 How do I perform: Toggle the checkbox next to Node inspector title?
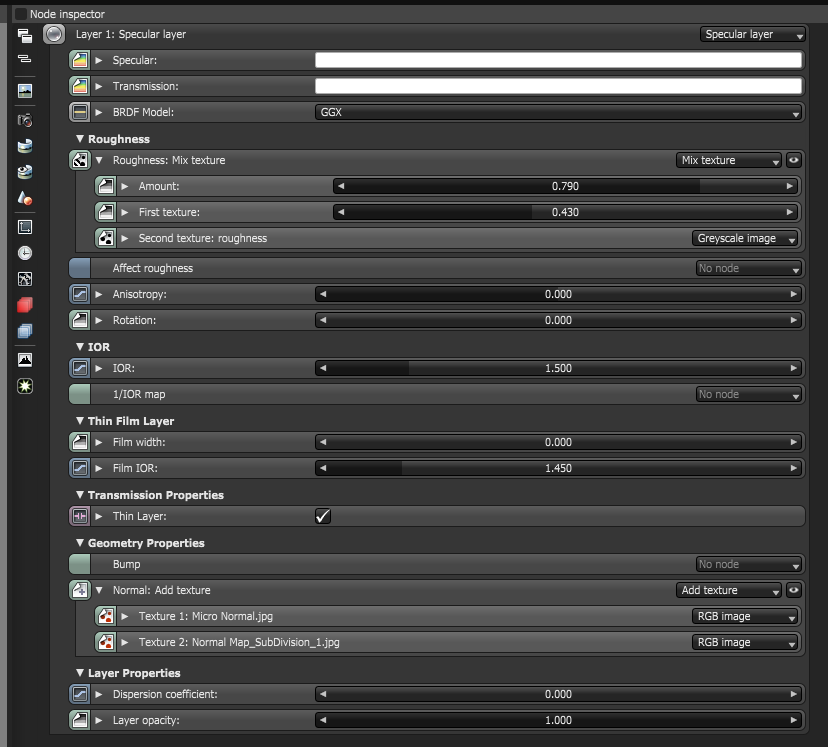pos(21,14)
